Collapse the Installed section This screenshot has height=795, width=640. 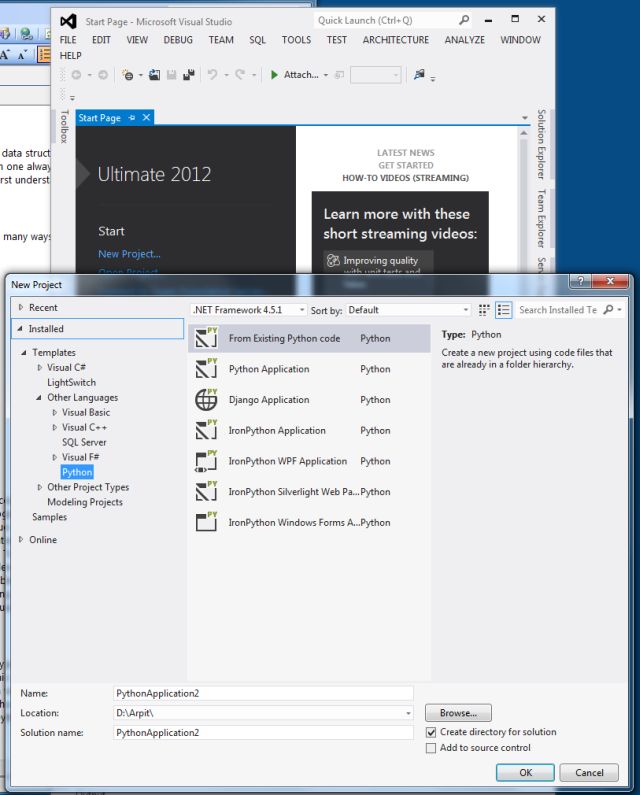coord(20,329)
